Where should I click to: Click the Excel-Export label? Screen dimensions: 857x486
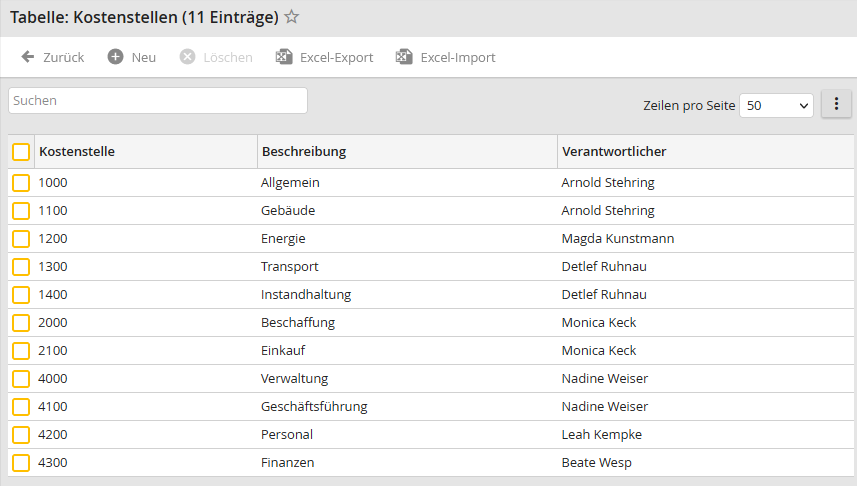coord(336,57)
